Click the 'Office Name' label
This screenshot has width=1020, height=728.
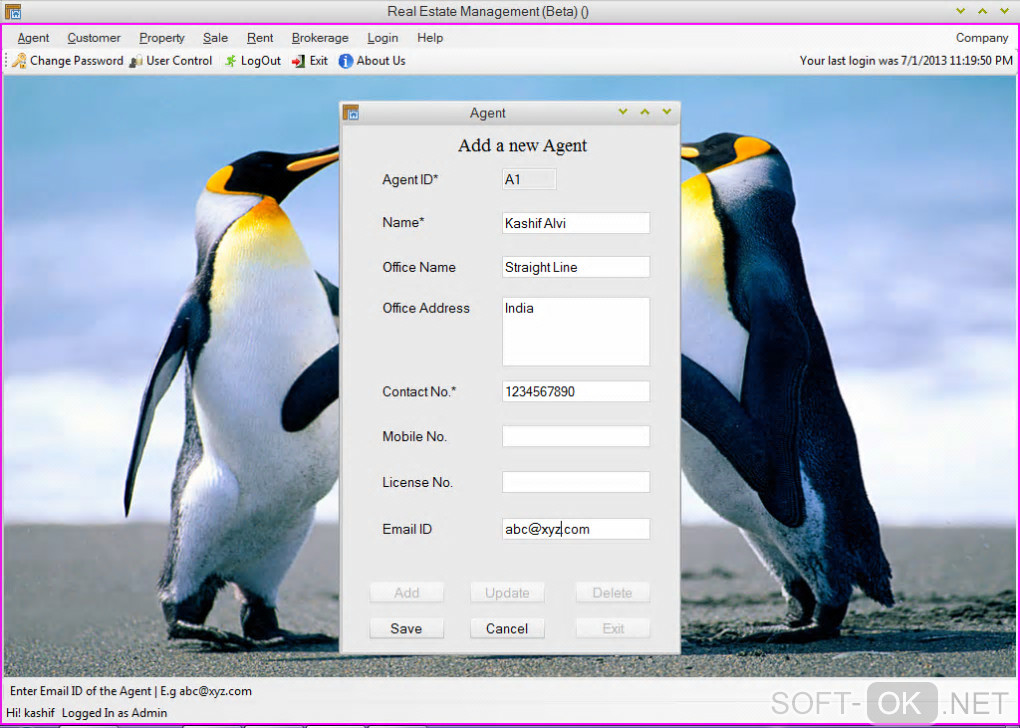tap(419, 267)
